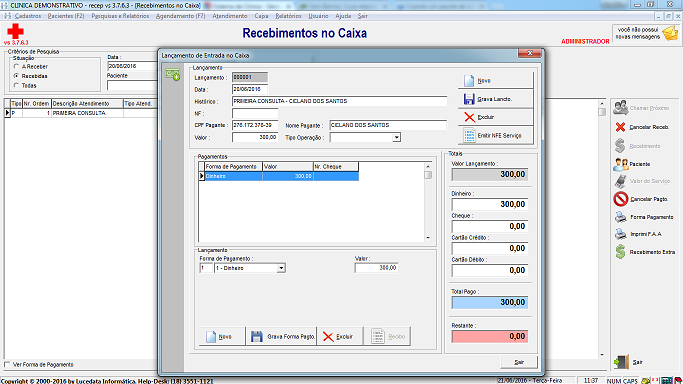Click the Valor field in payment entry

click(x=376, y=268)
